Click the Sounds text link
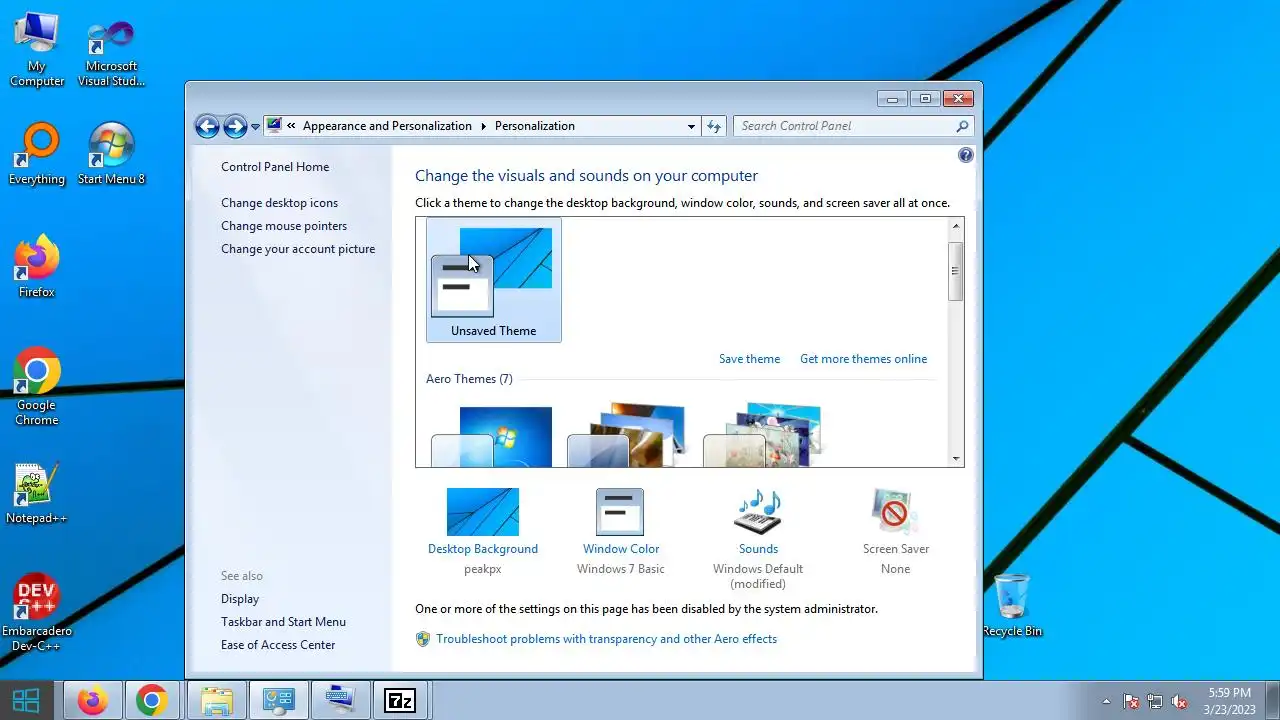The image size is (1280, 720). [x=758, y=549]
